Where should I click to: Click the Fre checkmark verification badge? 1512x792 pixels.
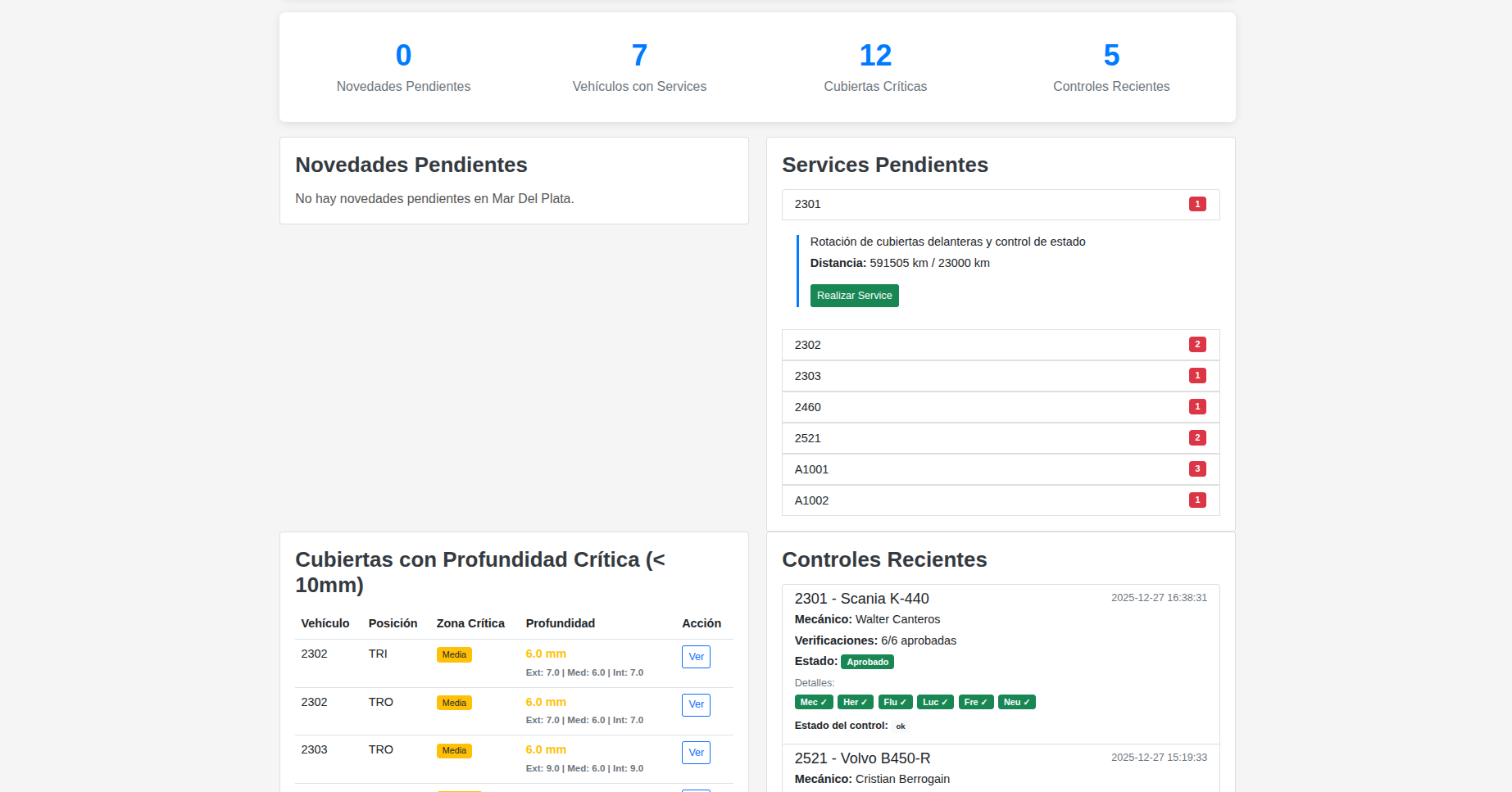975,702
